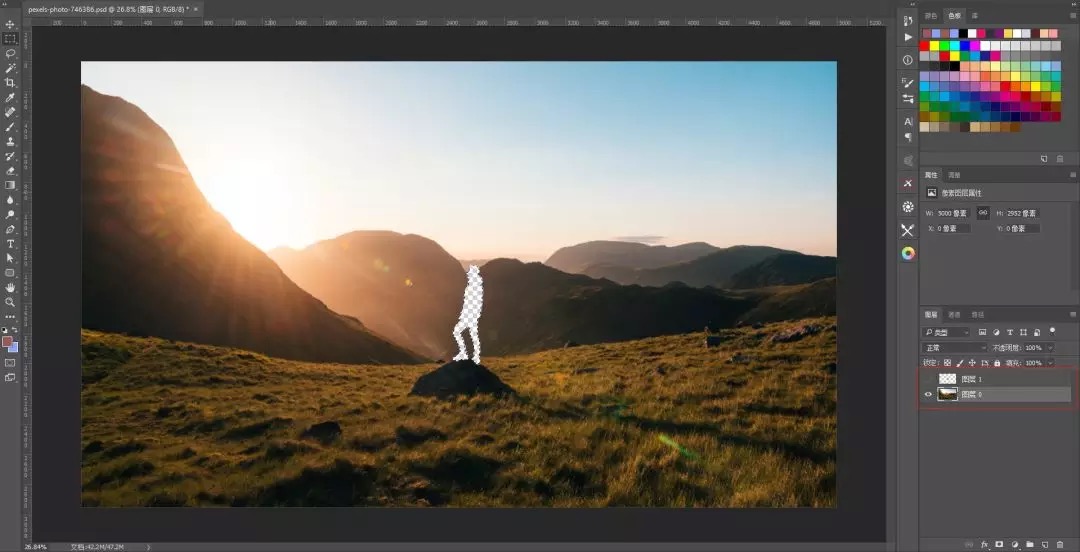1080x552 pixels.
Task: Select the Move tool
Action: 10,24
